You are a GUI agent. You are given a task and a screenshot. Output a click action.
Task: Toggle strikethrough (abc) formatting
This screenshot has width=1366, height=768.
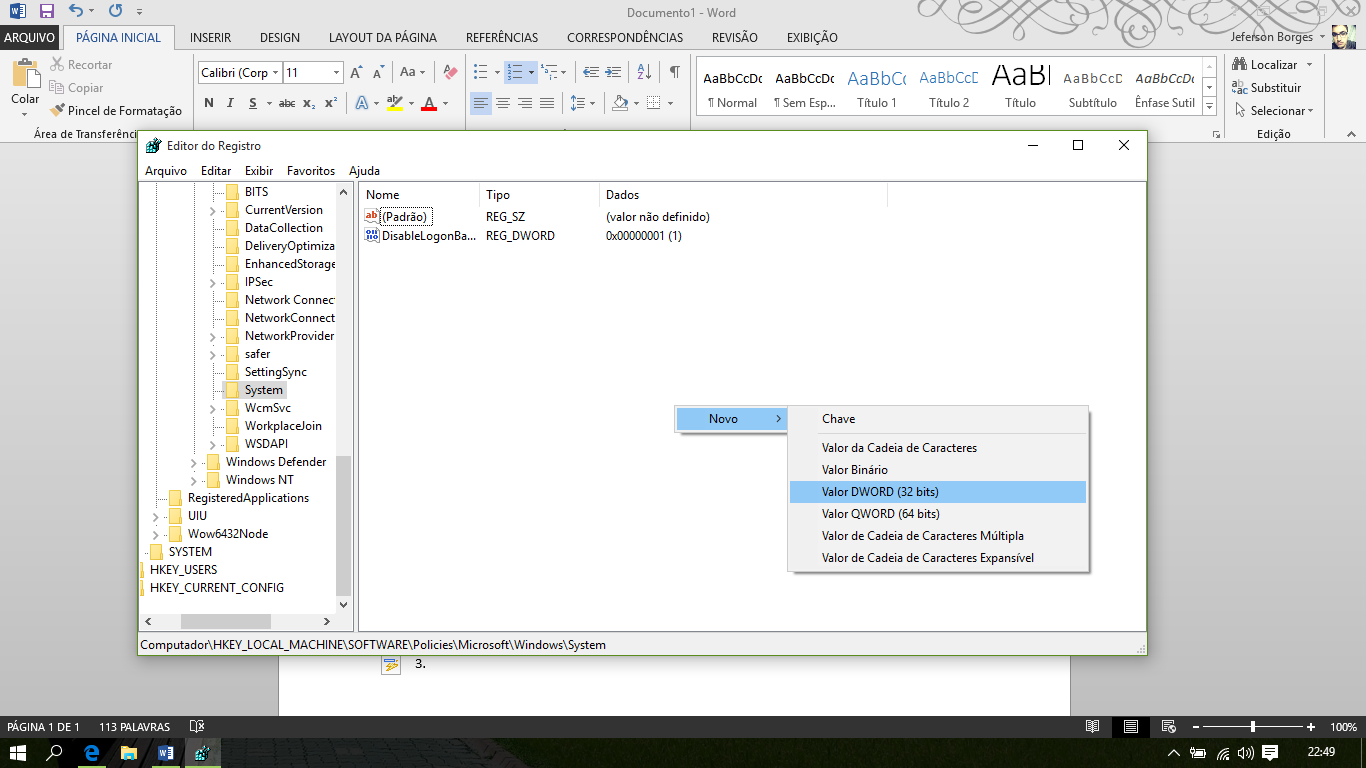click(x=287, y=103)
